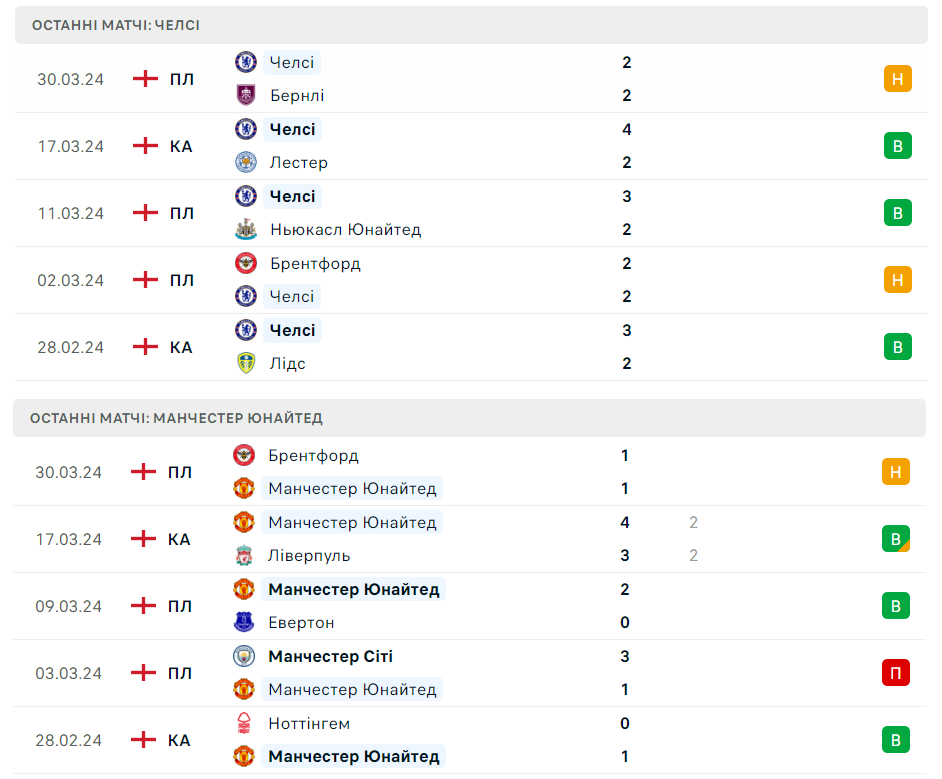Image resolution: width=942 pixels, height=779 pixels.
Task: Select the 'Останні матчі: Челсі' section header
Action: click(x=115, y=25)
